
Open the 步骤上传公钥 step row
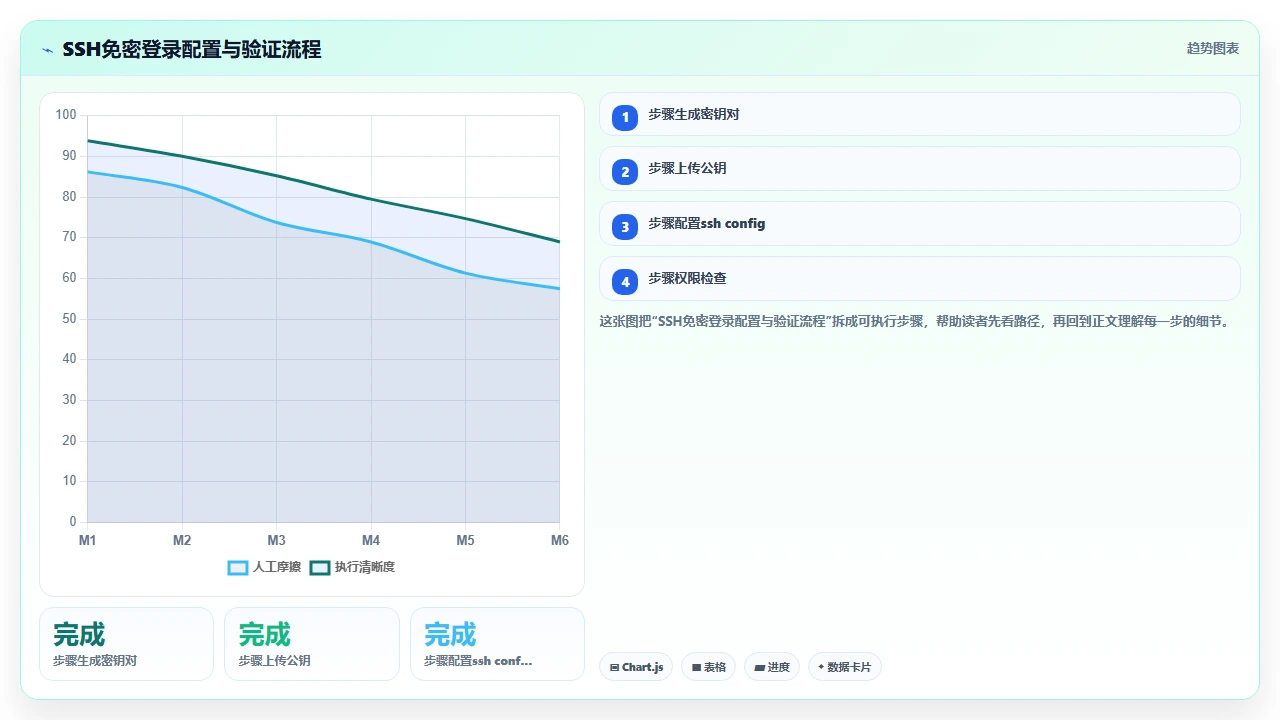(919, 169)
